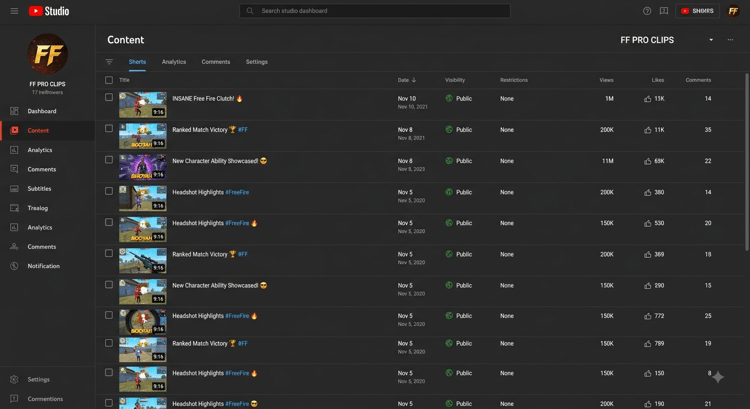Click like icon showing 68K

pos(647,161)
